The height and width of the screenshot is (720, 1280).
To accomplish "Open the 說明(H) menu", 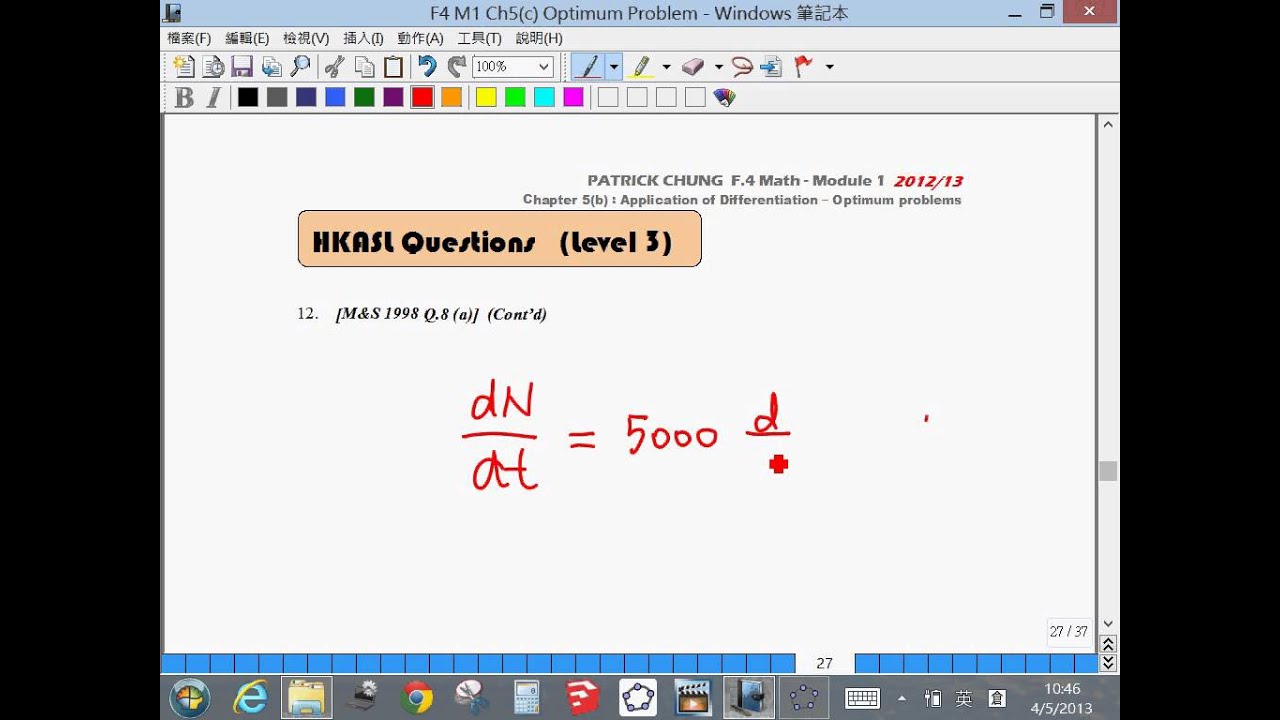I will coord(539,38).
